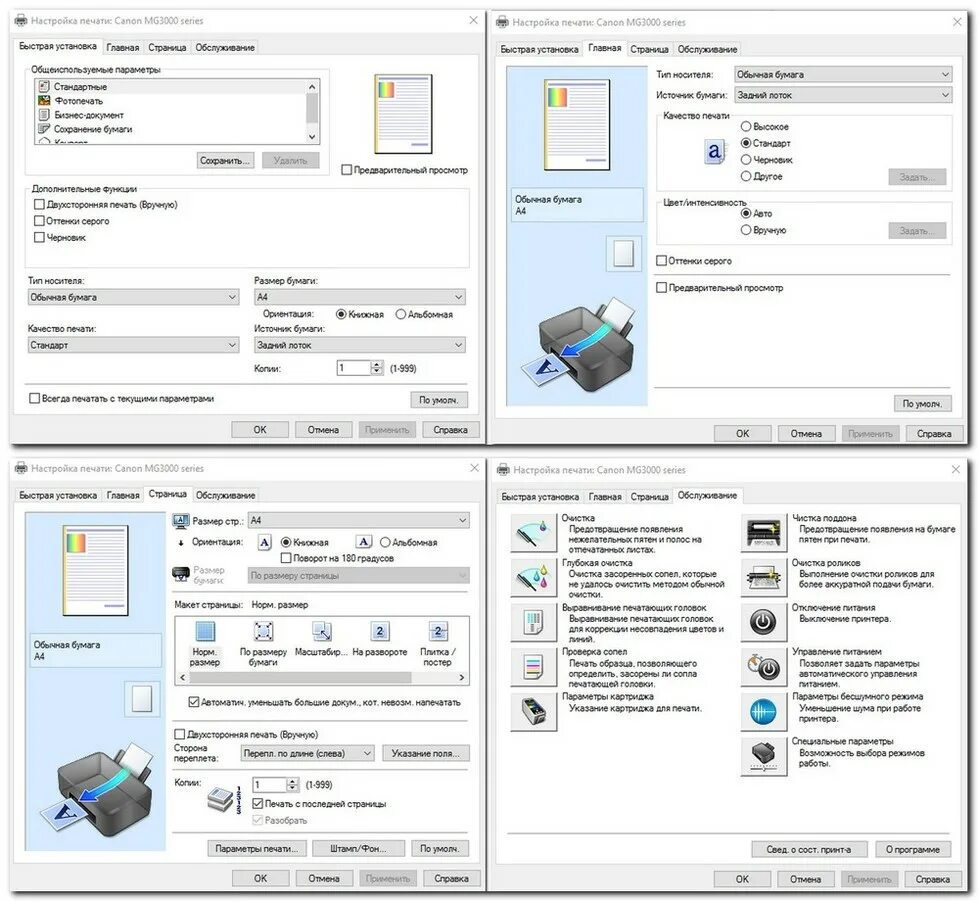Enable Двухсторонняя печать in Быстрая установка window

click(39, 204)
